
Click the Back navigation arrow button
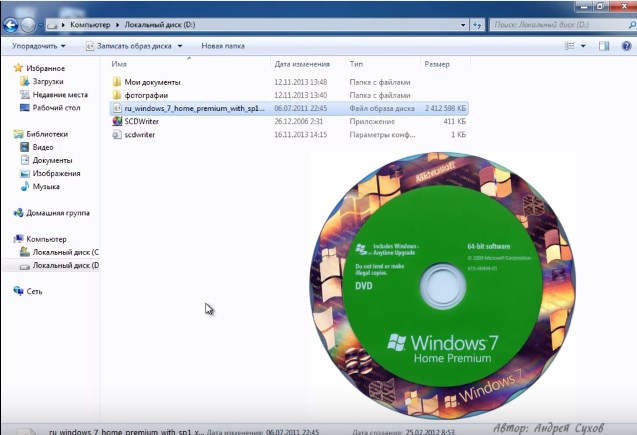[11, 25]
